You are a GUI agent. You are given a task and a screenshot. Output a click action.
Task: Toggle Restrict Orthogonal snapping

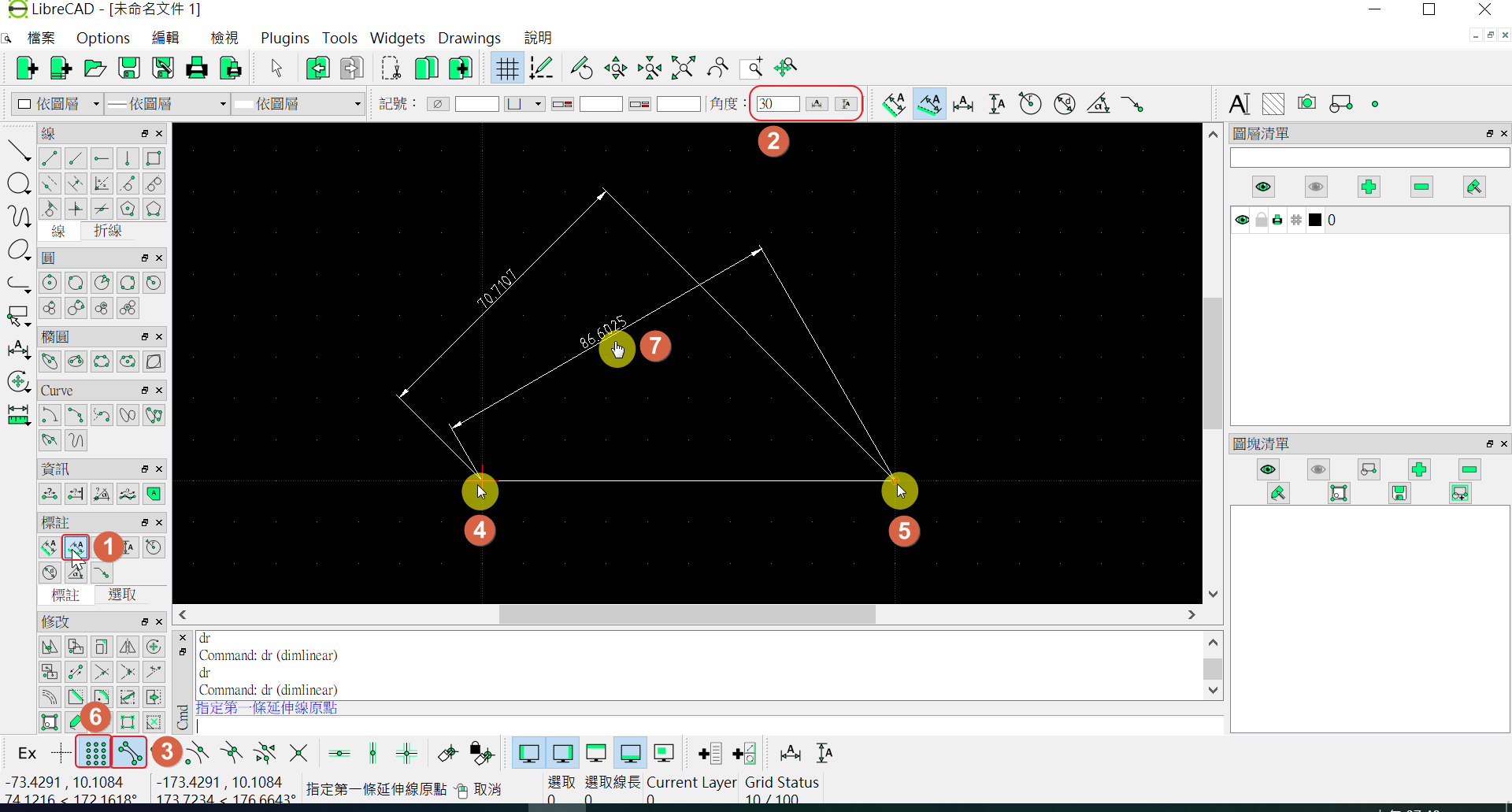[407, 753]
